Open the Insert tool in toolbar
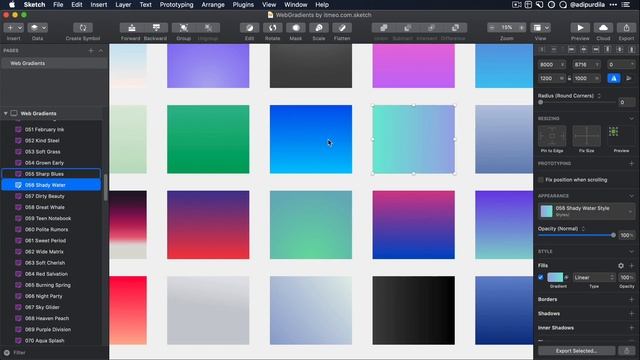Screen dimensions: 640x360 tap(13, 28)
